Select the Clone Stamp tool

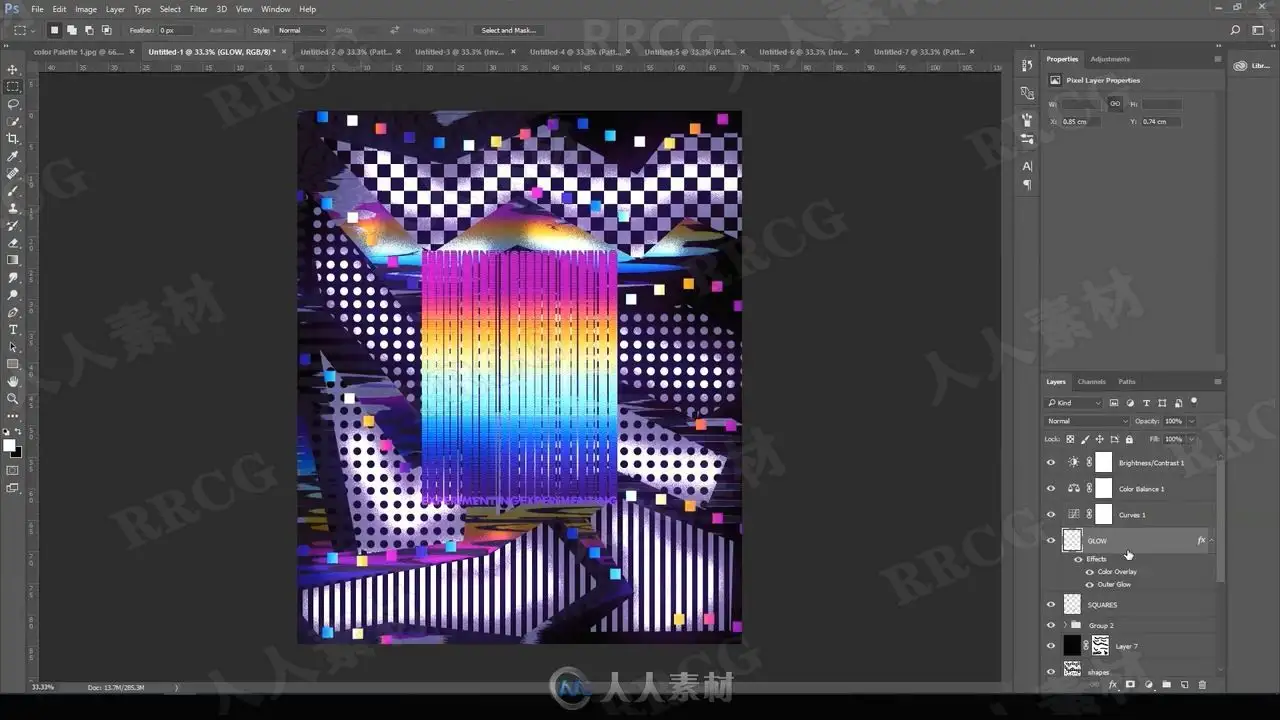13,208
